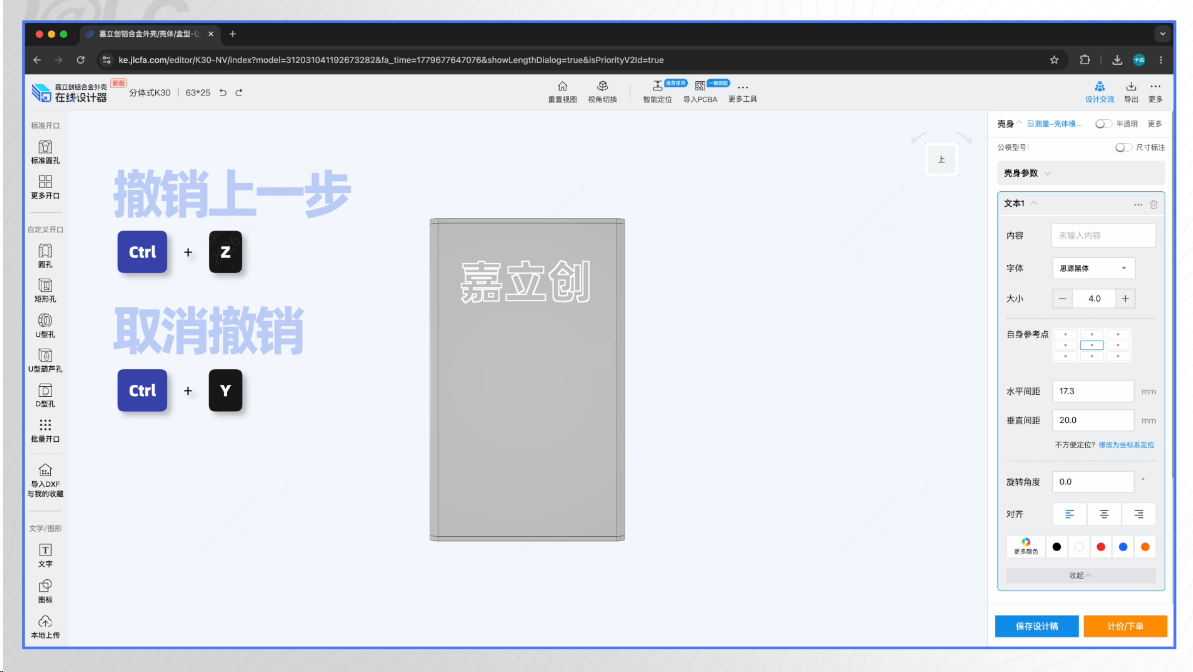Viewport: 1193px width, 672px height.
Task: Click the 内容 content input field
Action: click(1103, 235)
